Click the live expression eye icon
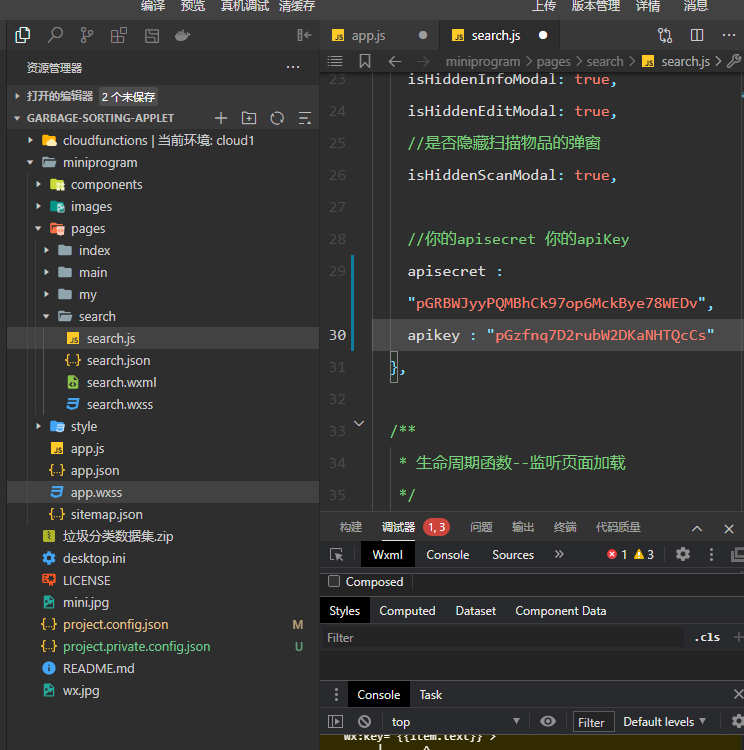744x750 pixels. point(548,721)
